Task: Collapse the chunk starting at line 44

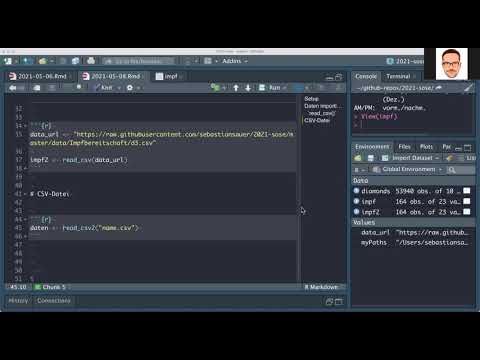Action: coord(25,219)
